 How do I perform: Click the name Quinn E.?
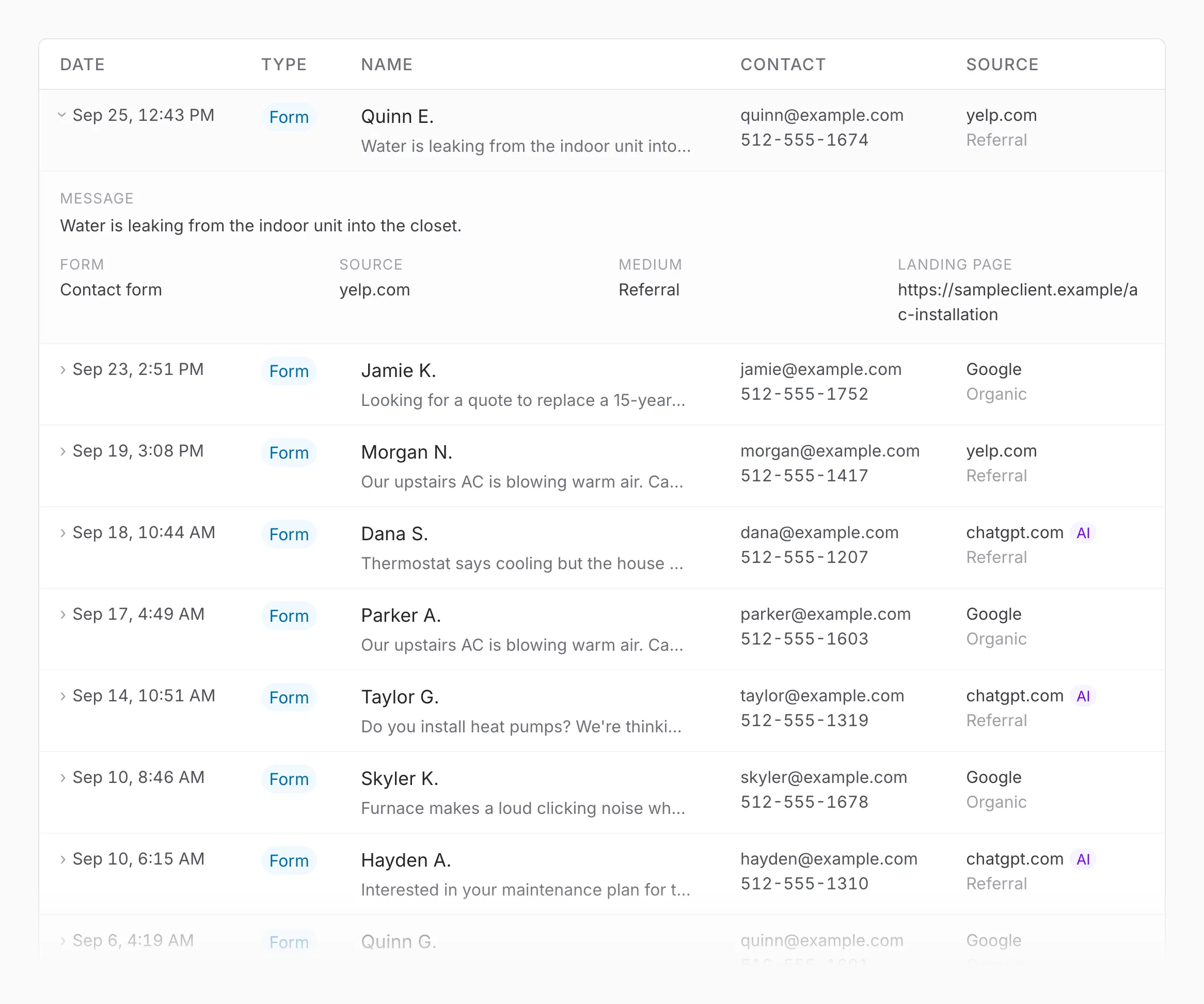(398, 117)
